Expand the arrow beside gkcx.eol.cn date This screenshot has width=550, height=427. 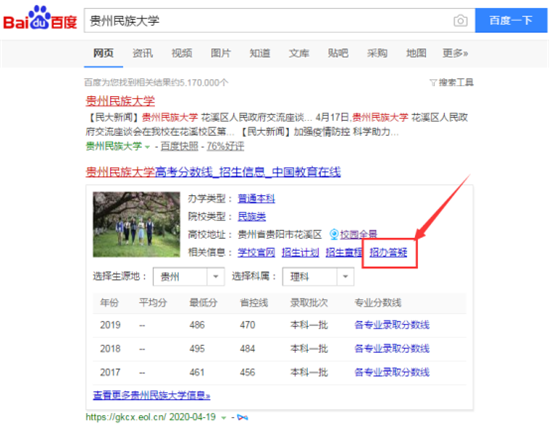coord(223,418)
